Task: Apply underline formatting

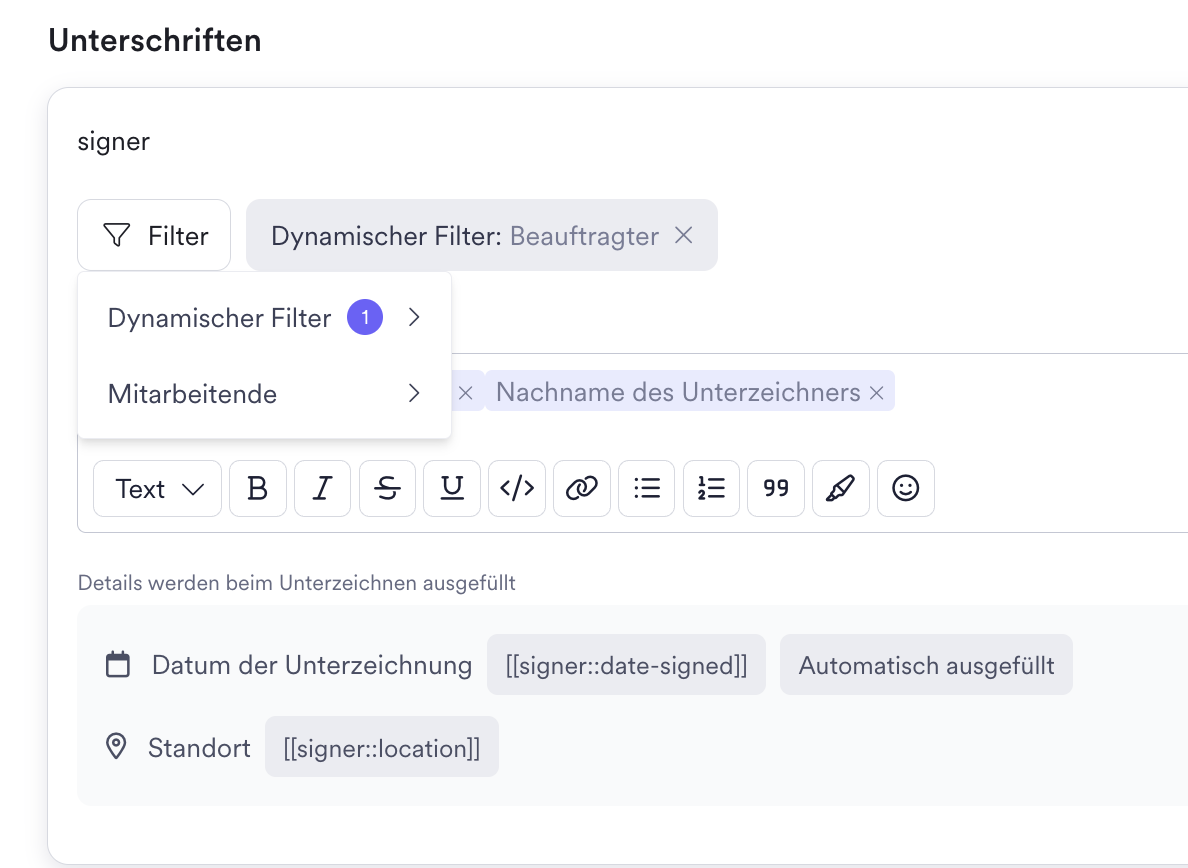Action: (452, 489)
